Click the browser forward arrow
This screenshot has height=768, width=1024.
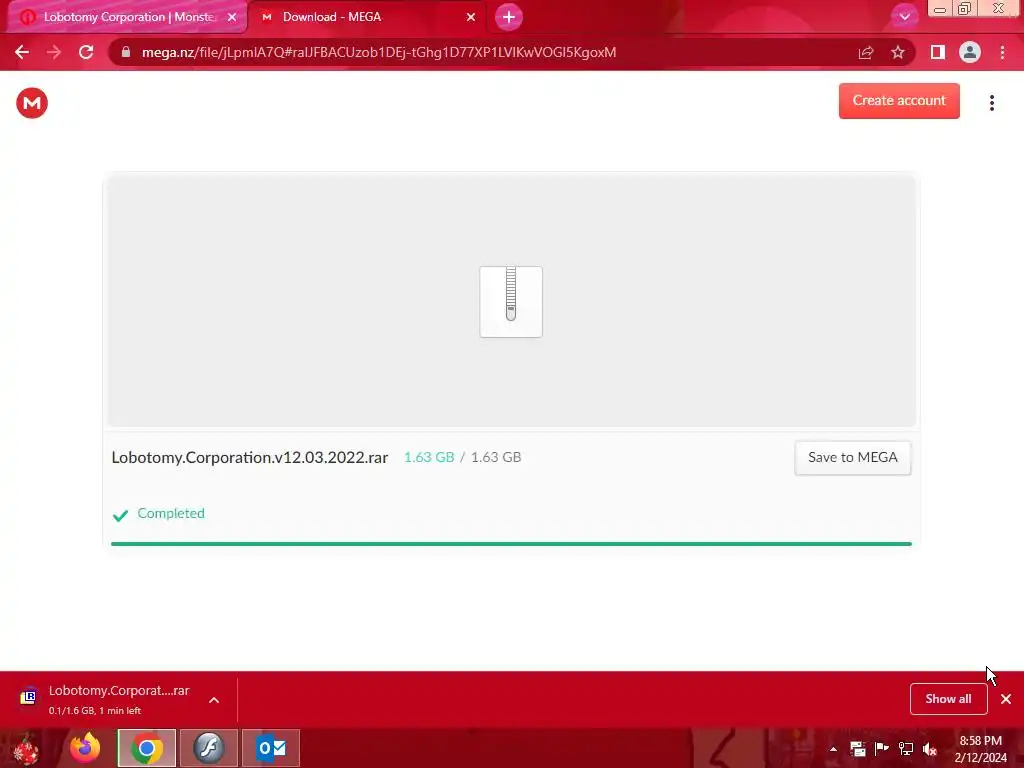[x=54, y=52]
